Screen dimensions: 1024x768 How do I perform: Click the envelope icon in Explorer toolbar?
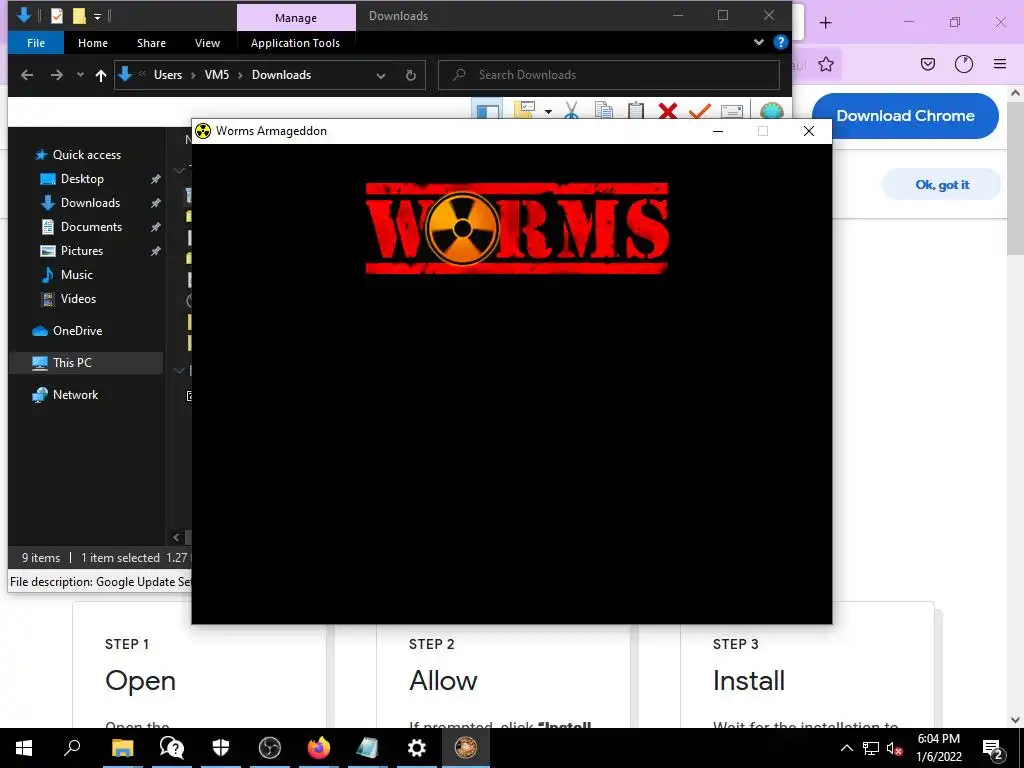click(x=731, y=110)
